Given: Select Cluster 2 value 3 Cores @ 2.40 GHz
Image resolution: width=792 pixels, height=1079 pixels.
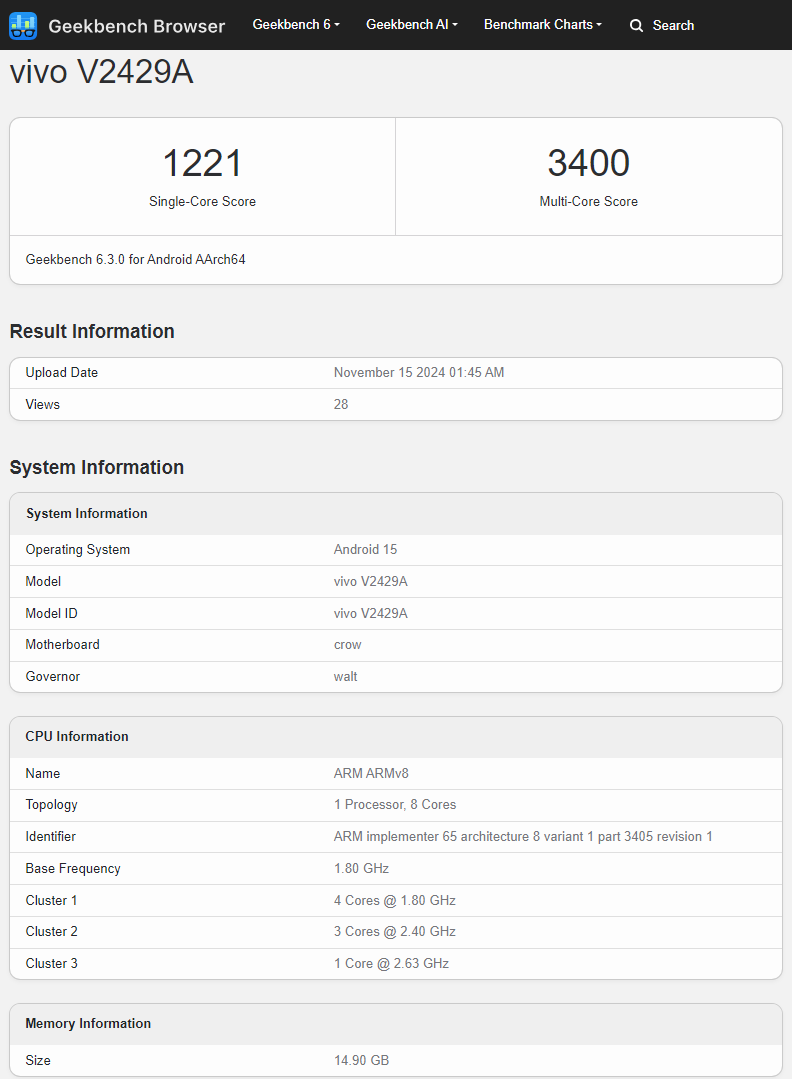Looking at the screenshot, I should [395, 931].
